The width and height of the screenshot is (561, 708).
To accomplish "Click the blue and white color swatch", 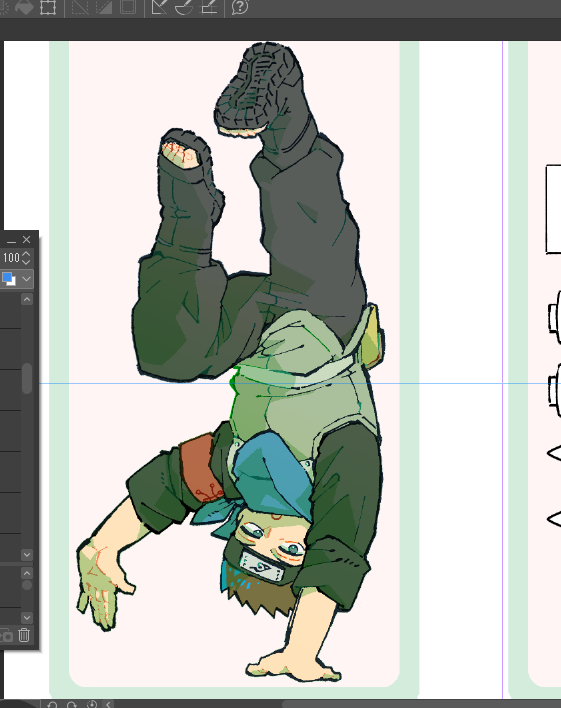I will [9, 279].
